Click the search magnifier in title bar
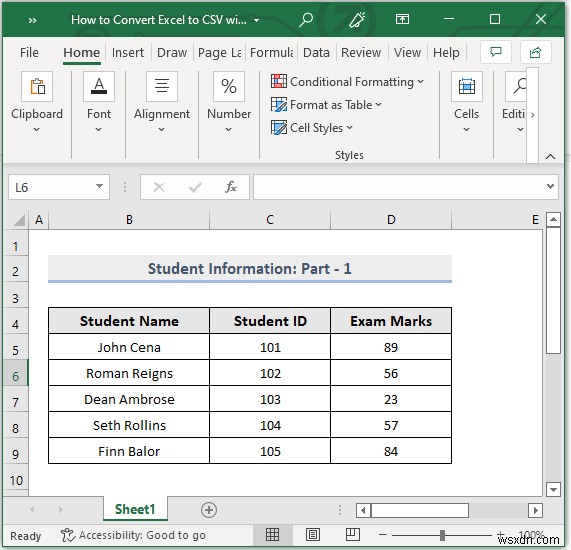571x550 pixels. click(x=306, y=19)
